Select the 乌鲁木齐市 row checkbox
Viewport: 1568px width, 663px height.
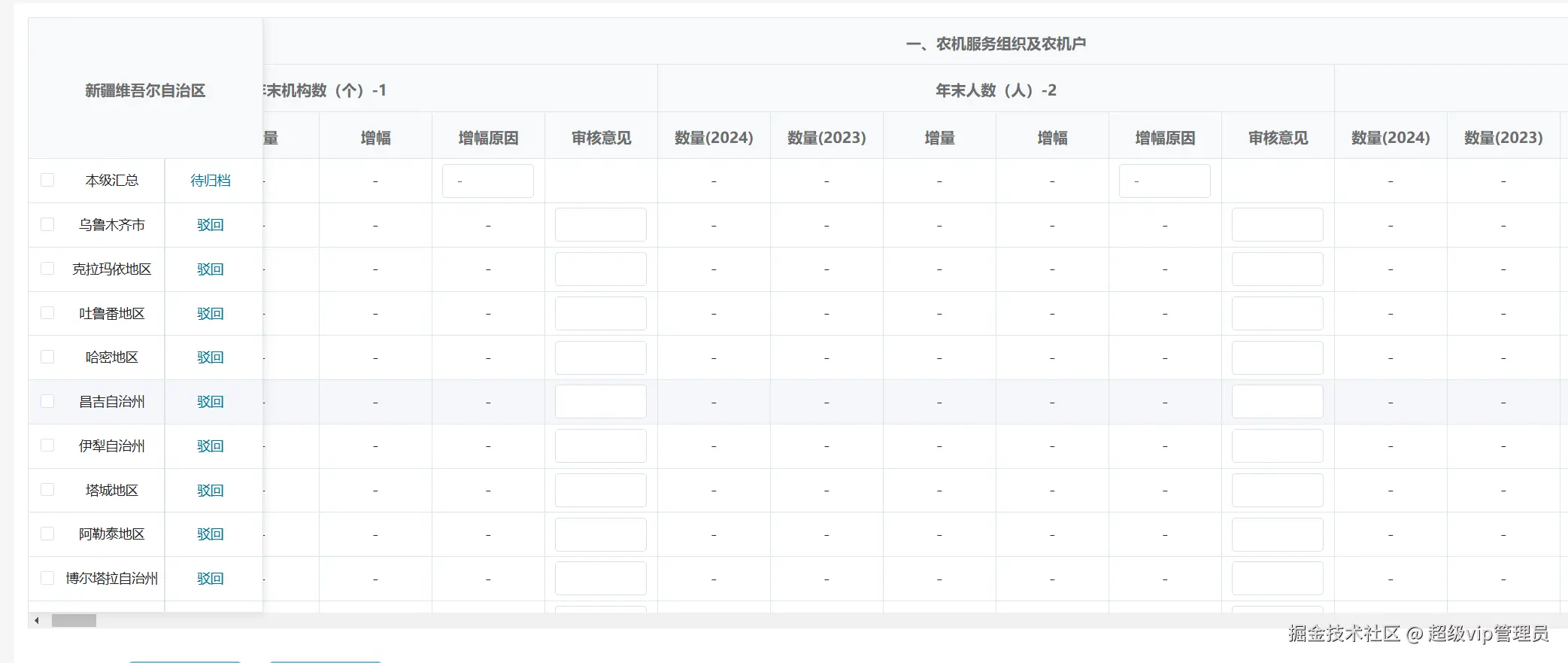[x=47, y=224]
